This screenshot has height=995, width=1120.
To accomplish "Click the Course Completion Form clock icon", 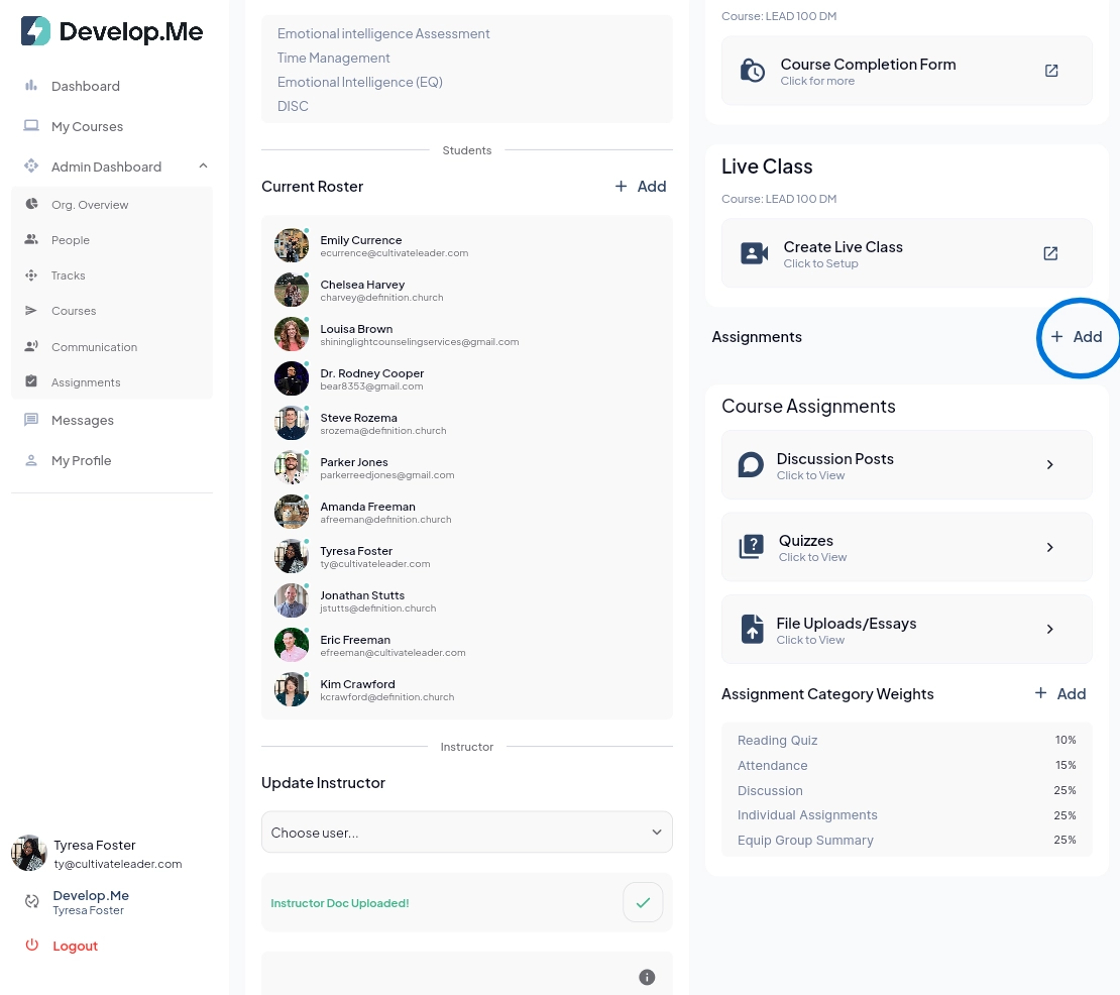I will [x=751, y=71].
